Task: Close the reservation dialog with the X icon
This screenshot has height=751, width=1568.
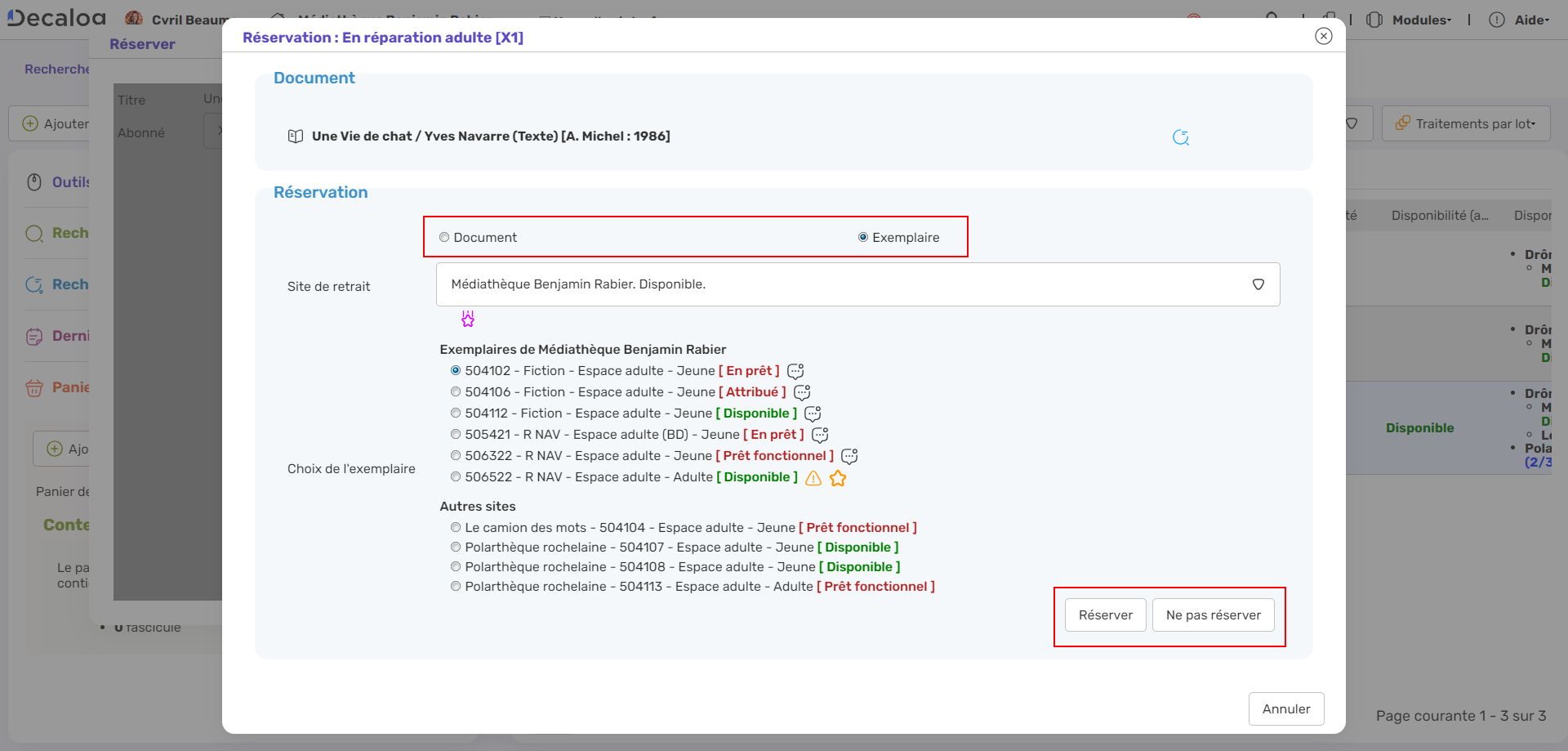Action: (x=1324, y=36)
